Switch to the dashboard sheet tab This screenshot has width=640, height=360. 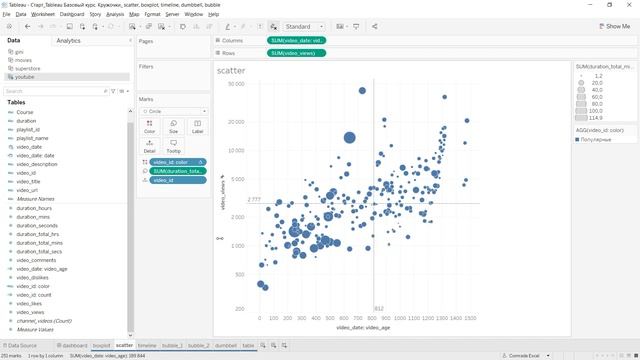tap(72, 346)
